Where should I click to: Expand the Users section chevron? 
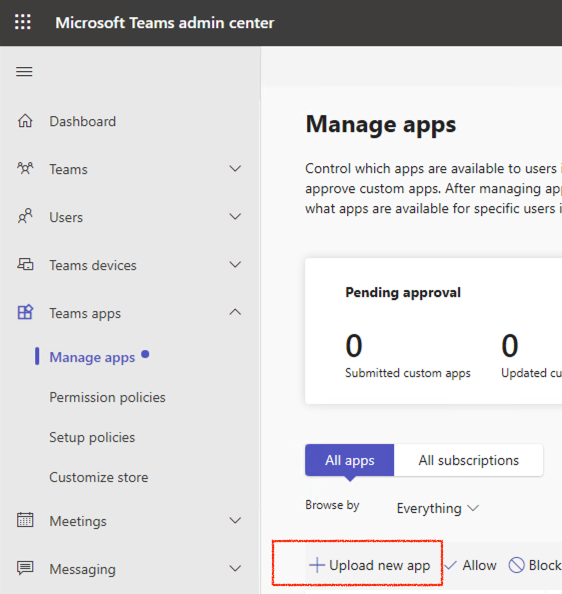235,217
